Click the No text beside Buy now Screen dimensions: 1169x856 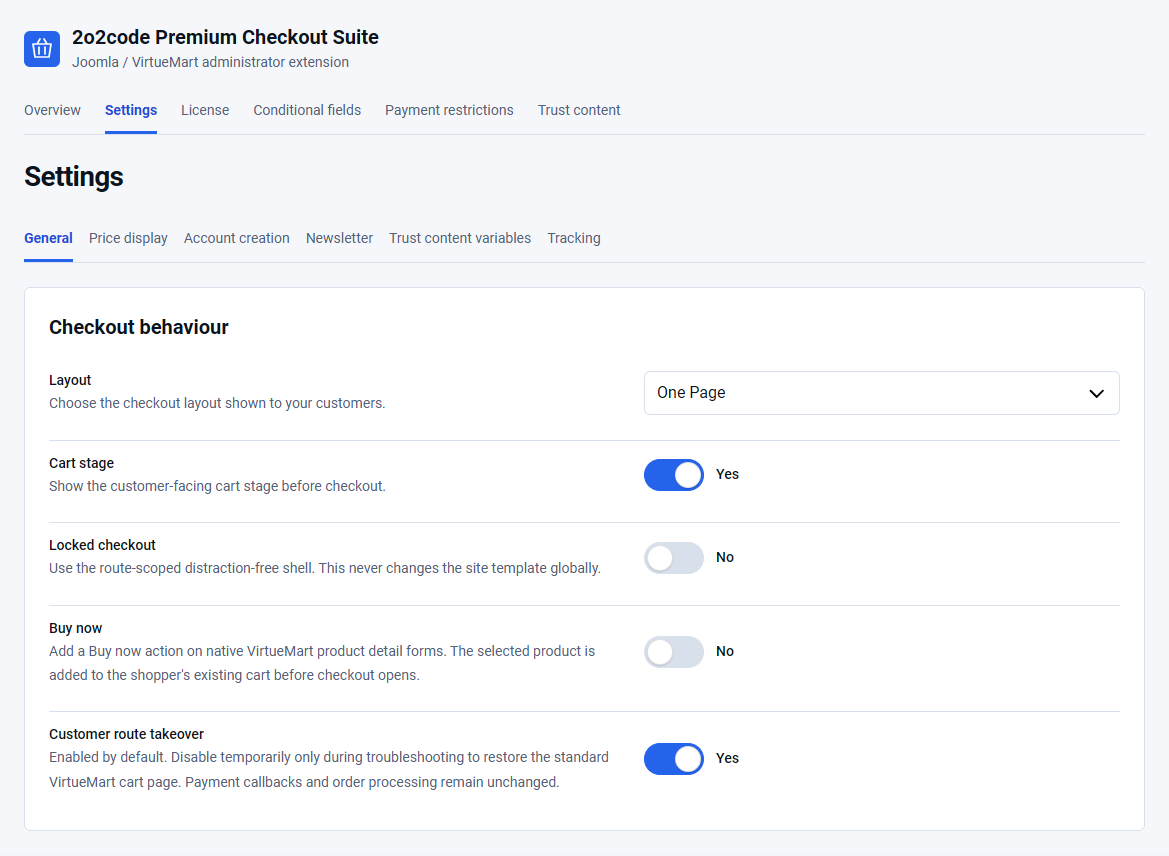point(725,651)
